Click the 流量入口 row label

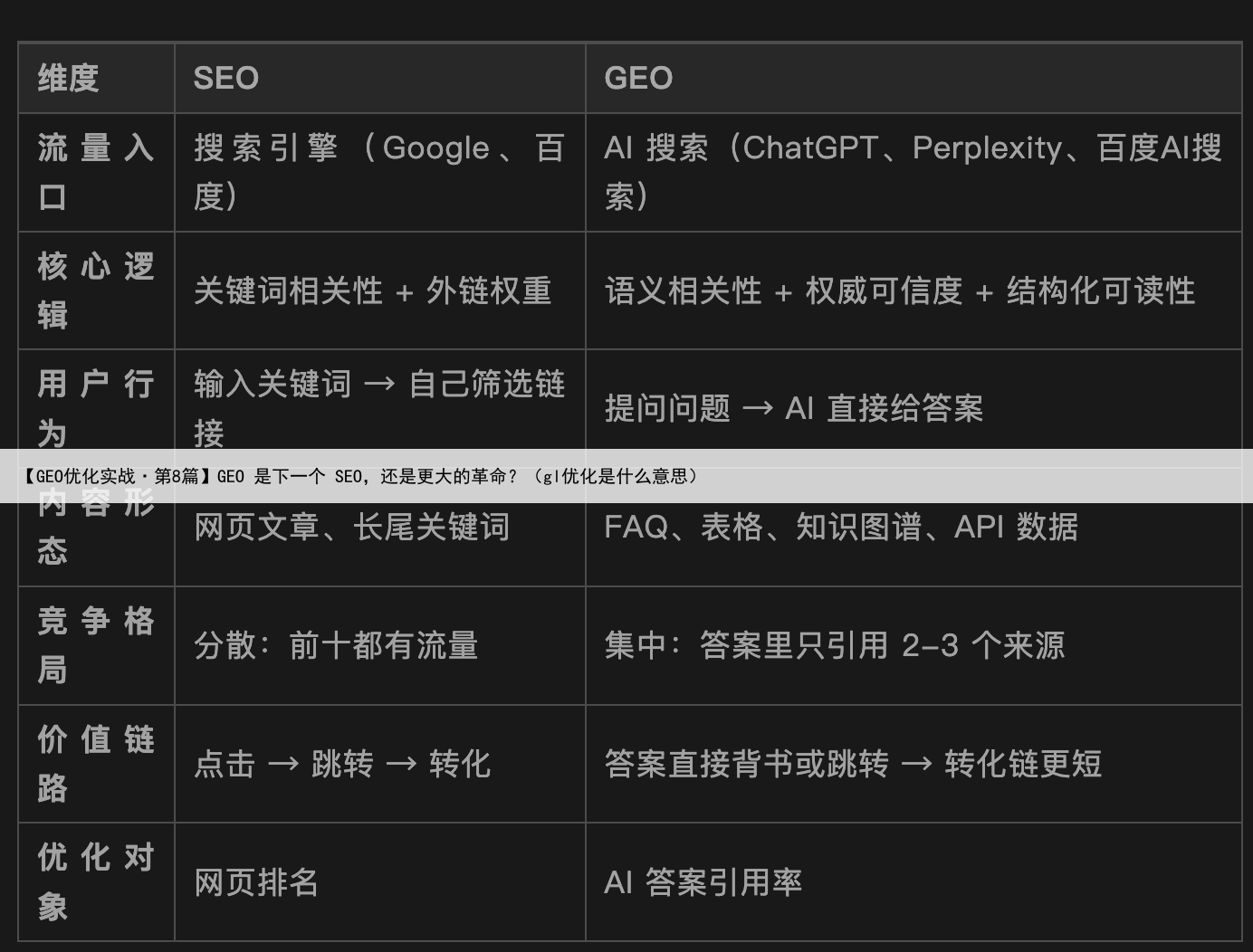(x=96, y=172)
